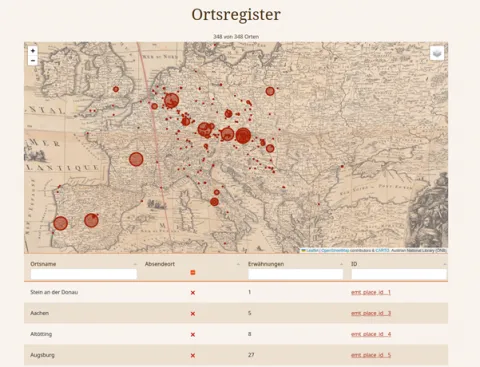Select the 'Stein an der Donau' place name
The image size is (480, 367).
(54, 292)
